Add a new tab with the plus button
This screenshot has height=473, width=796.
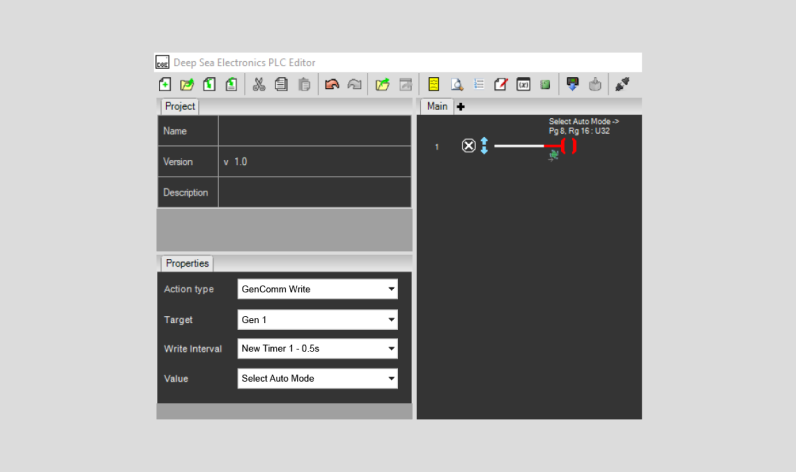(x=460, y=107)
